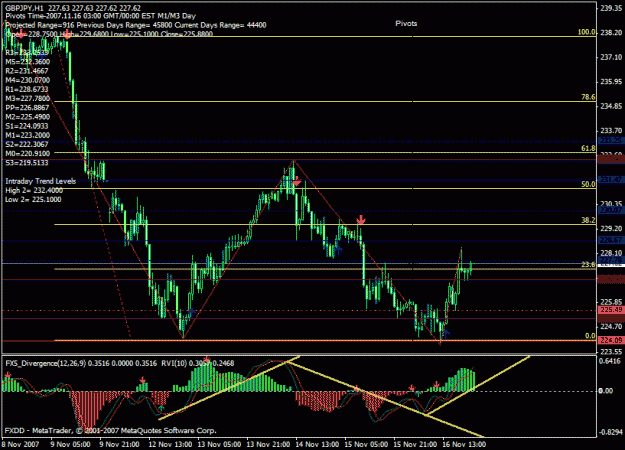Click the teal up arrow below the 12 Nov histogram
Screen dimensions: 625x450
click(161, 408)
